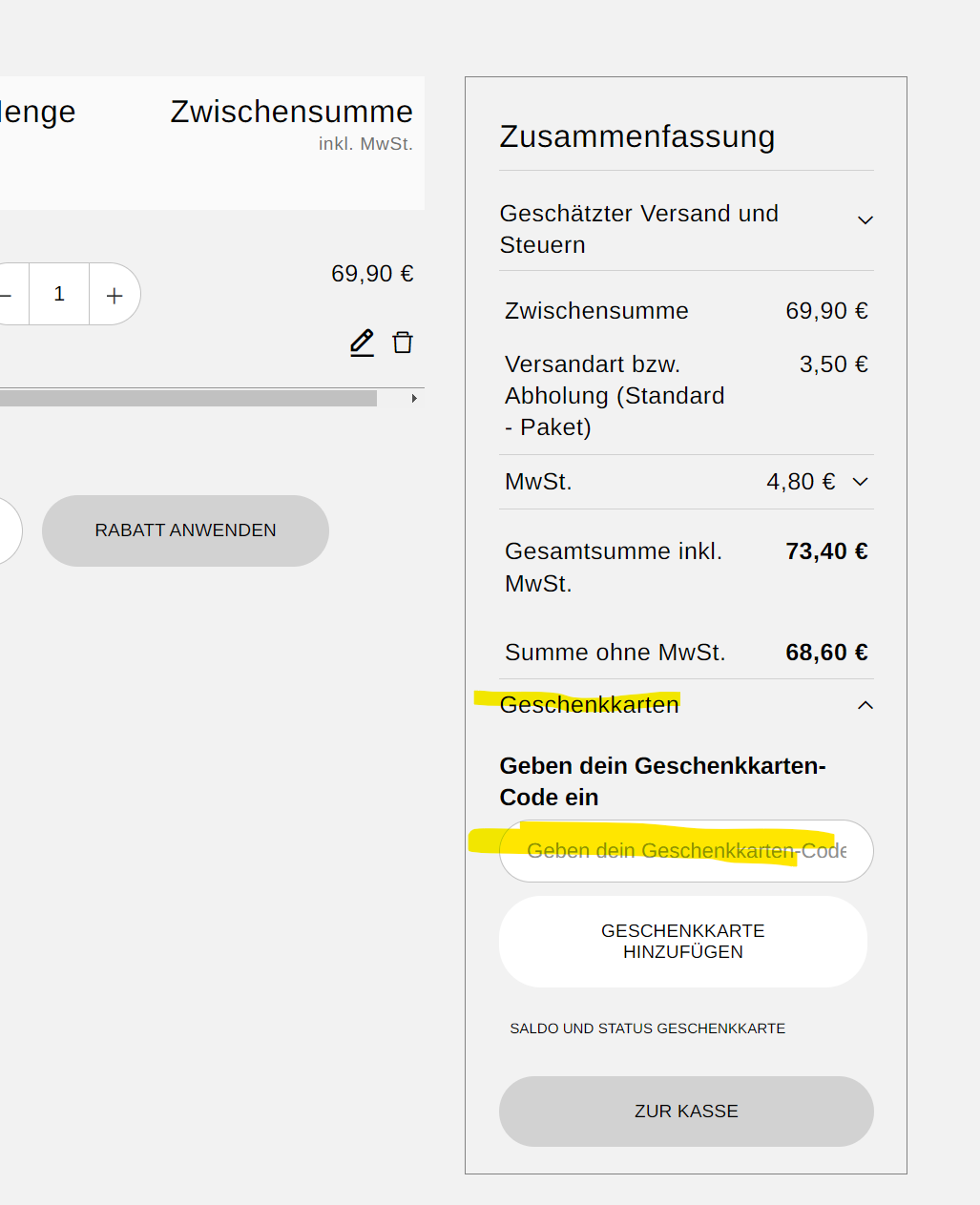Viewport: 980px width, 1205px height.
Task: Click the Zwischensumme column header
Action: [291, 112]
